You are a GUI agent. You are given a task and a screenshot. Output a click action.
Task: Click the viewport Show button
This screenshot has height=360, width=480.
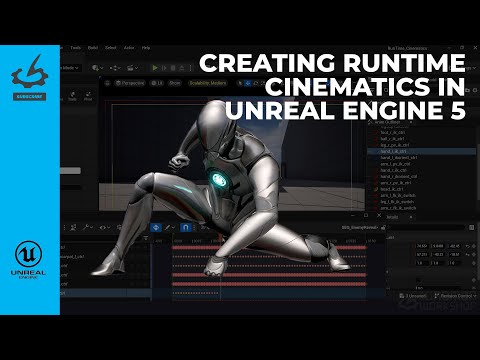175,83
